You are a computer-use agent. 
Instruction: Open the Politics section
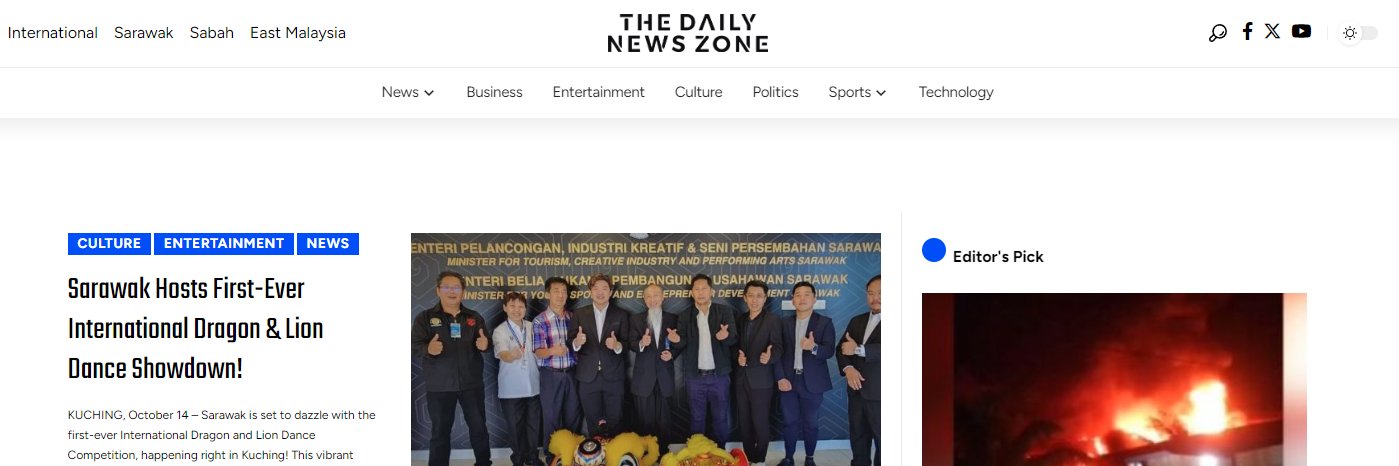tap(775, 92)
